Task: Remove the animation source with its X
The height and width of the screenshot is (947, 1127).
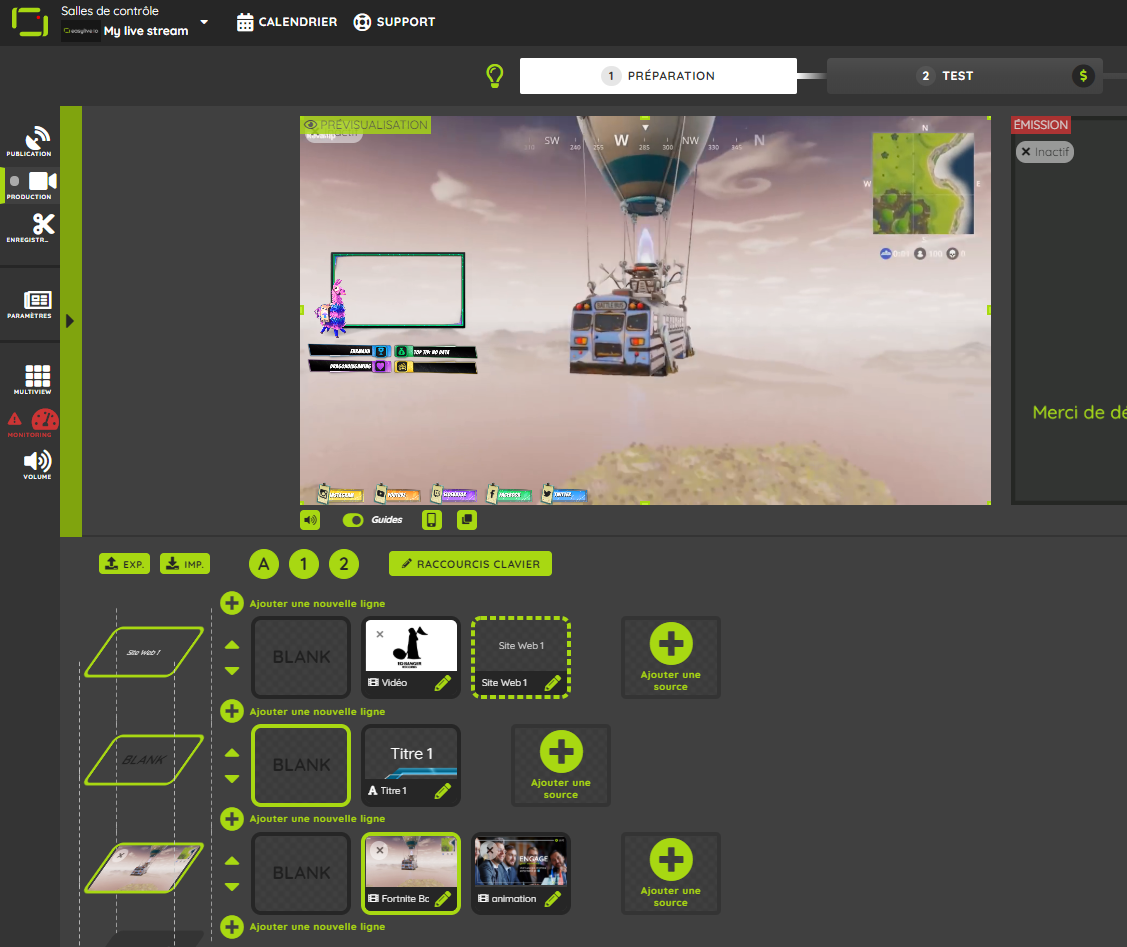Action: pos(489,850)
